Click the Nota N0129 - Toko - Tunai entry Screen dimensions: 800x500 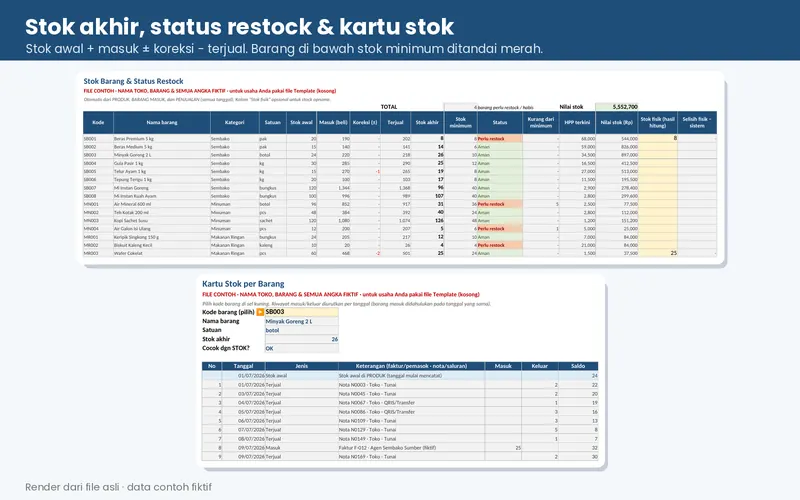[367, 430]
